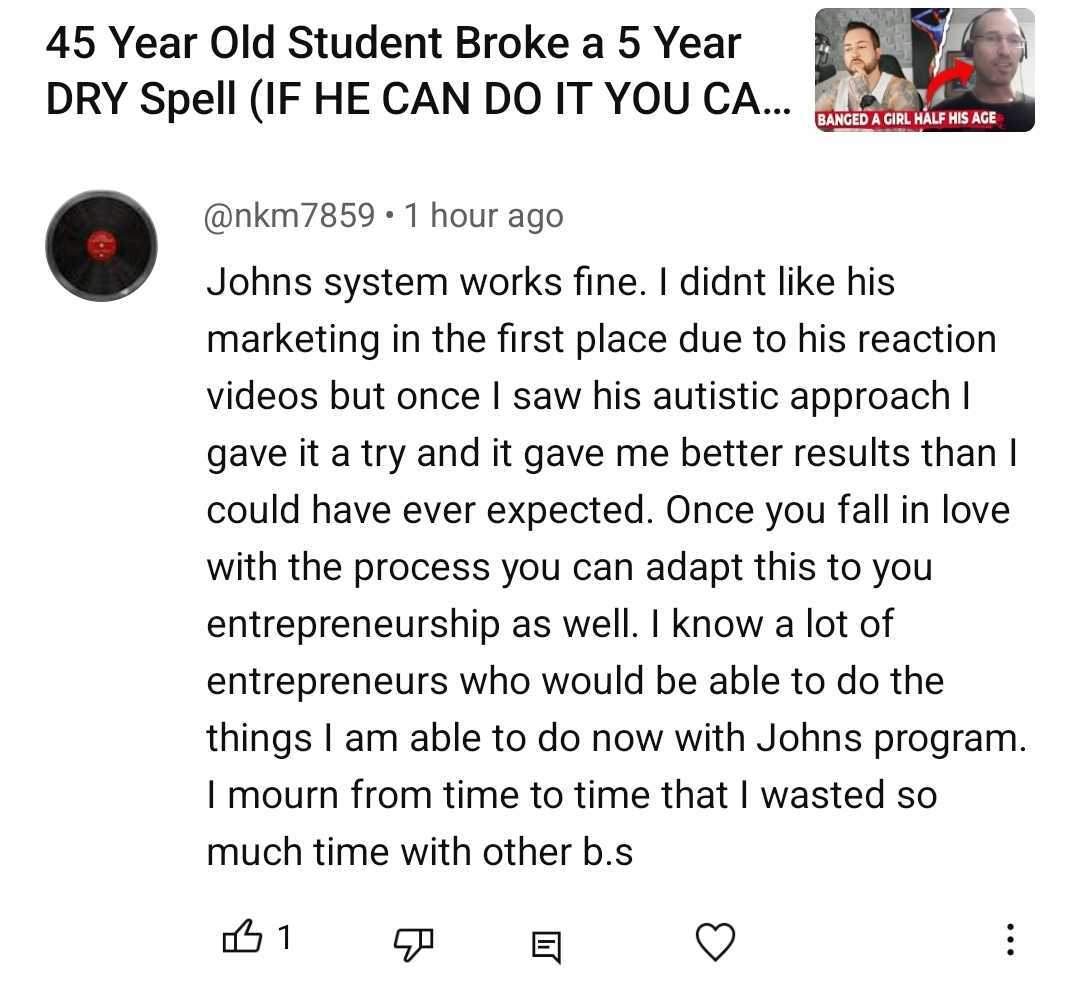The width and height of the screenshot is (1080, 988).
Task: Dislike the comment with thumbs down
Action: [410, 941]
